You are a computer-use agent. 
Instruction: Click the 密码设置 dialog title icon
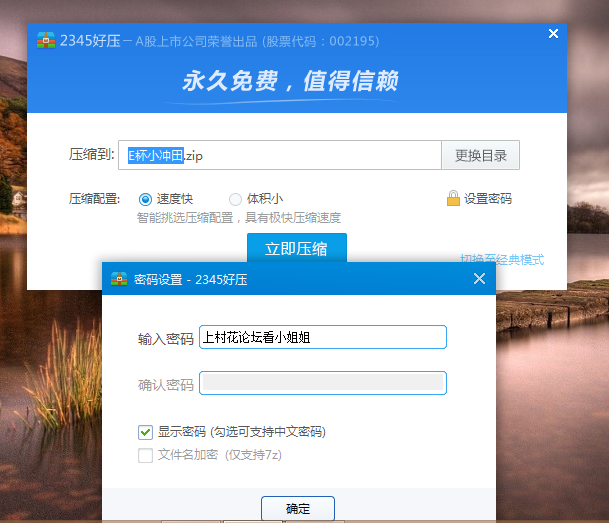pyautogui.click(x=119, y=279)
